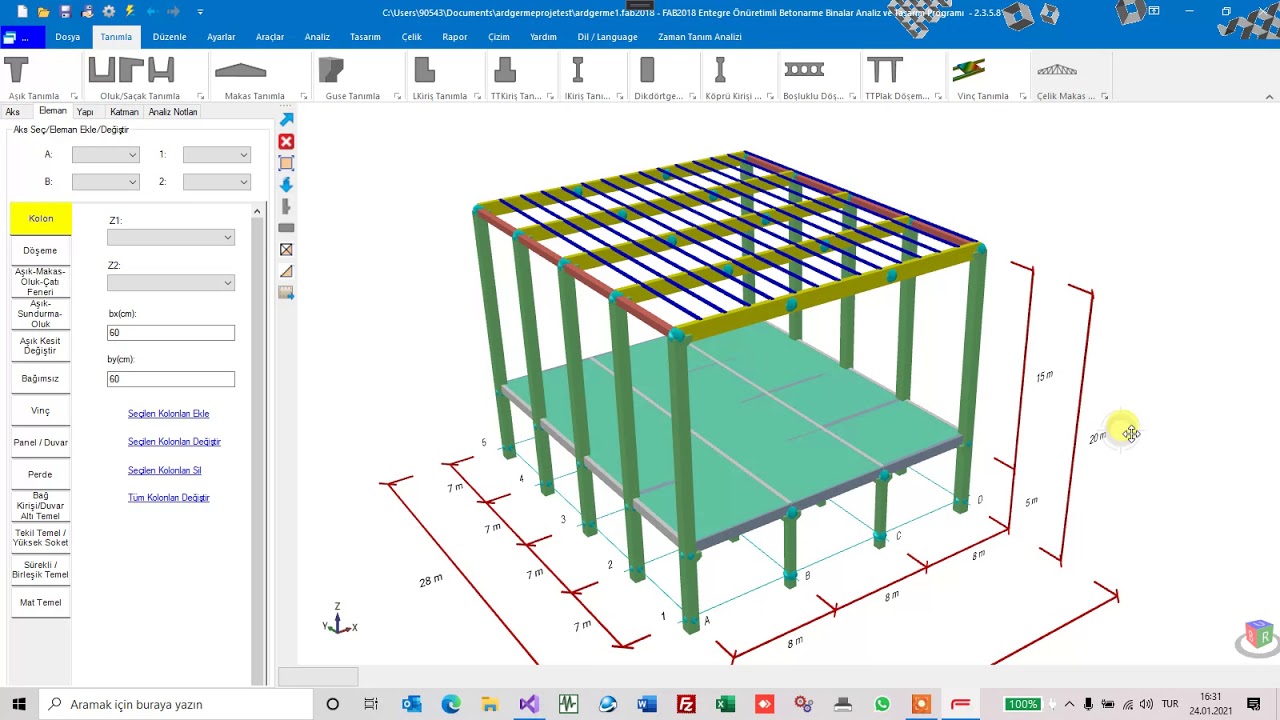
Task: Open the A axis dropdown
Action: [105, 154]
